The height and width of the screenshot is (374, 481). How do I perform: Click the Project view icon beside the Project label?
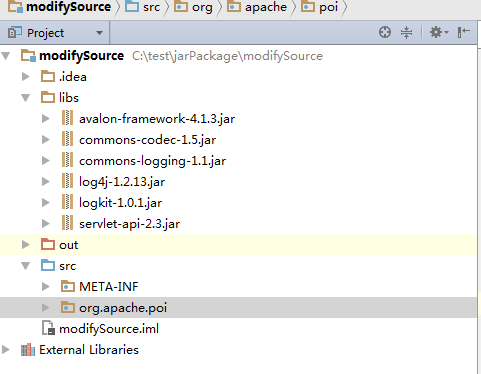pyautogui.click(x=15, y=32)
